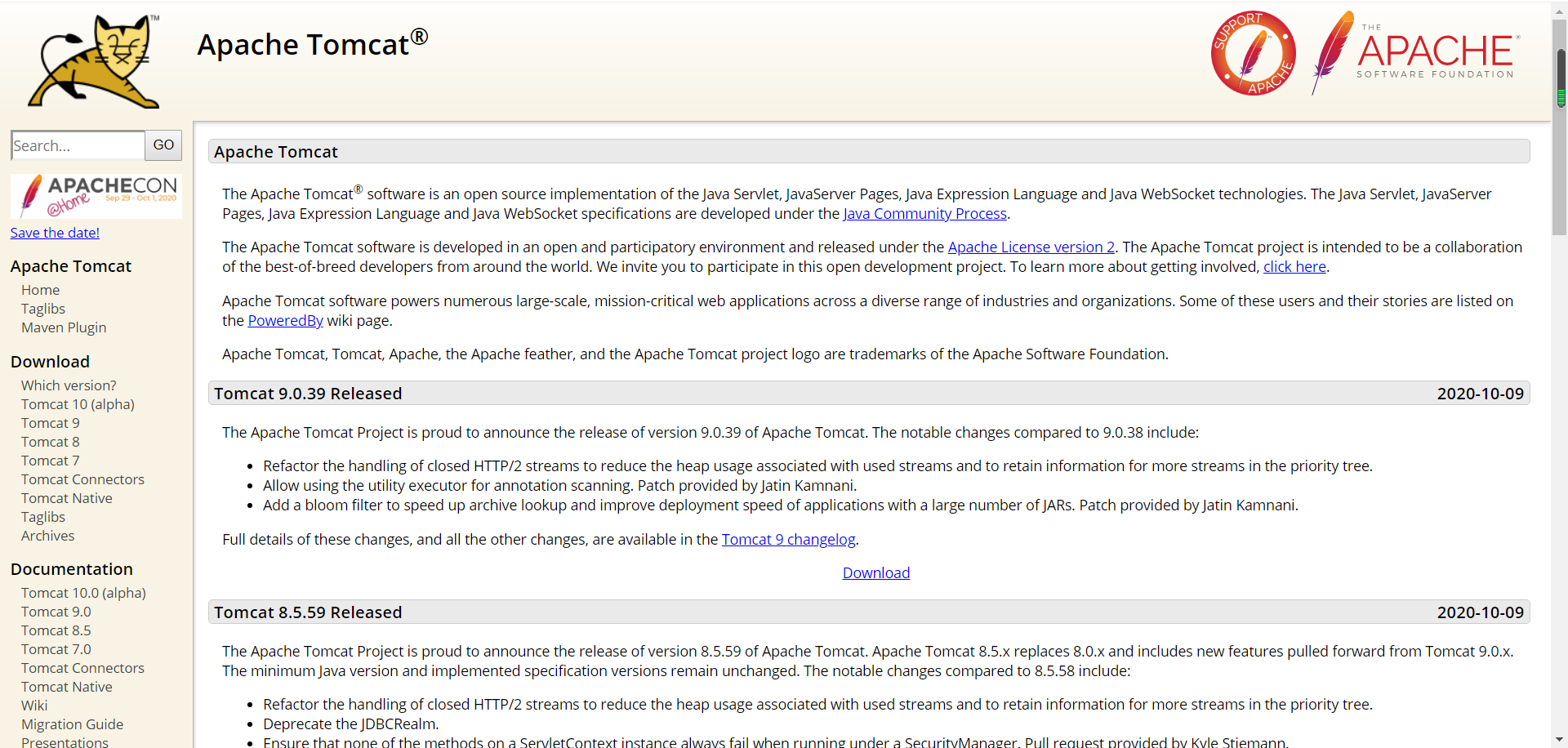Select Tomcat 9 download page
1568x748 pixels.
click(51, 423)
